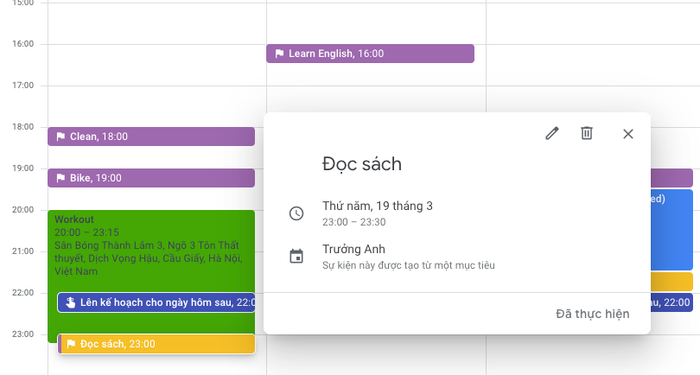Open the blue event behind the popup
Screen dimensions: 700x375
pos(672,230)
